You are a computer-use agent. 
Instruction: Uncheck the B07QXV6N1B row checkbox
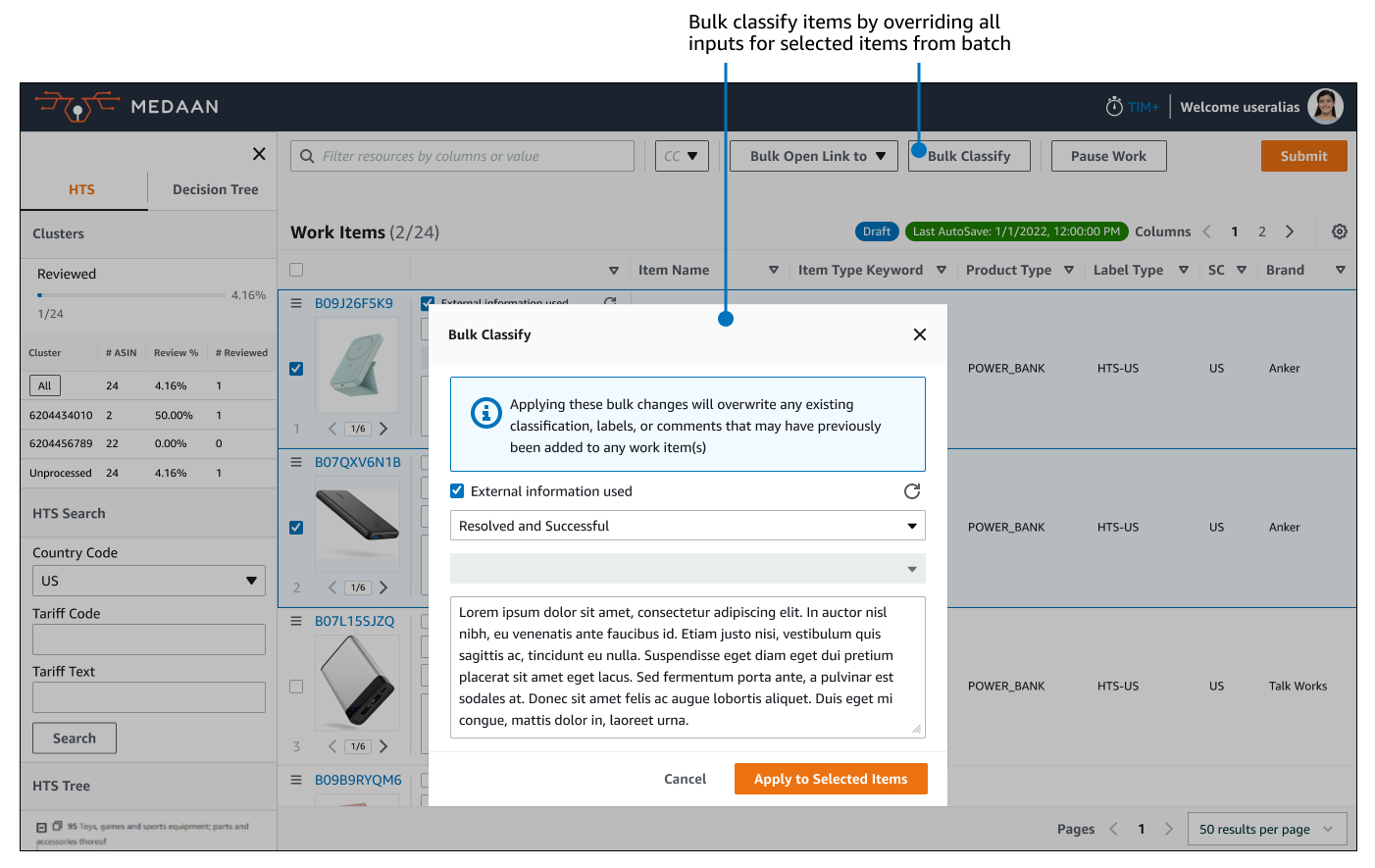click(296, 528)
